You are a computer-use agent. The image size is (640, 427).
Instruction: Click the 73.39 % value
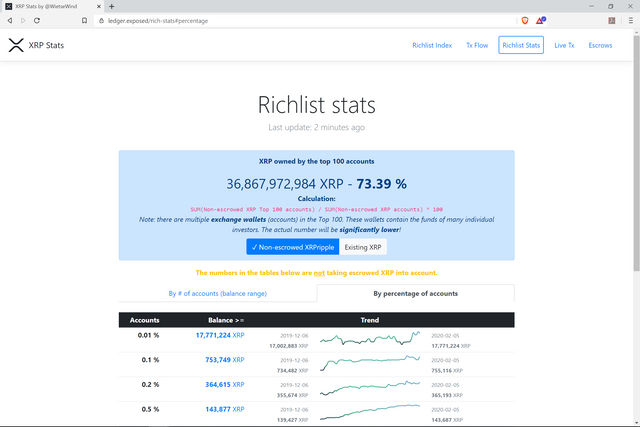point(381,184)
